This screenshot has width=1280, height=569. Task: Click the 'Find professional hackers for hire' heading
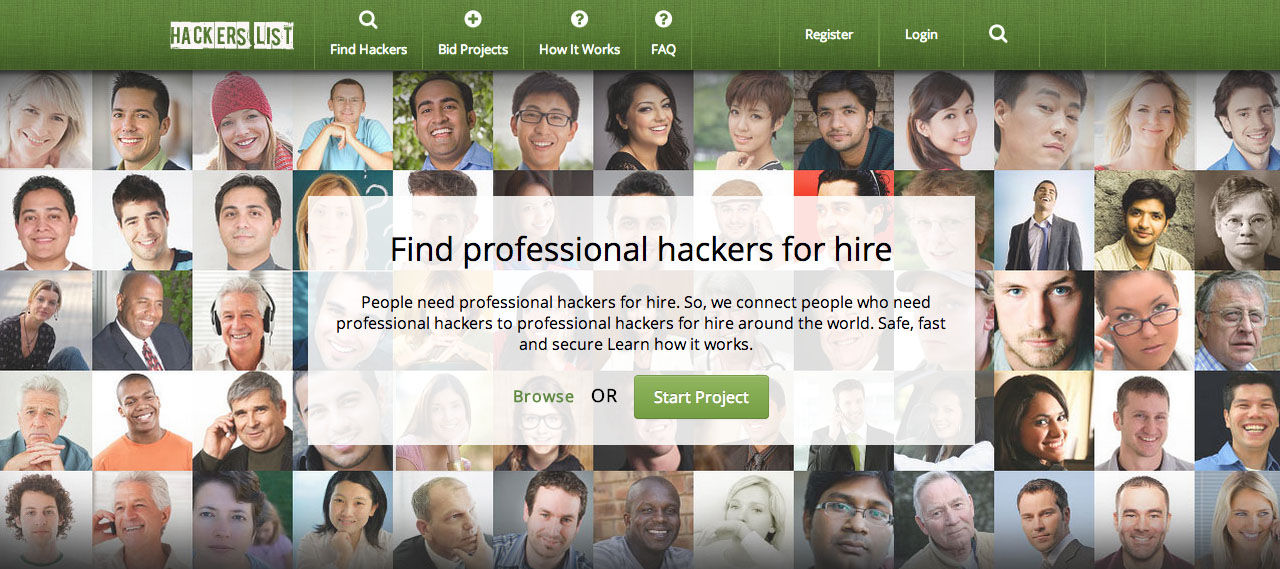tap(641, 249)
